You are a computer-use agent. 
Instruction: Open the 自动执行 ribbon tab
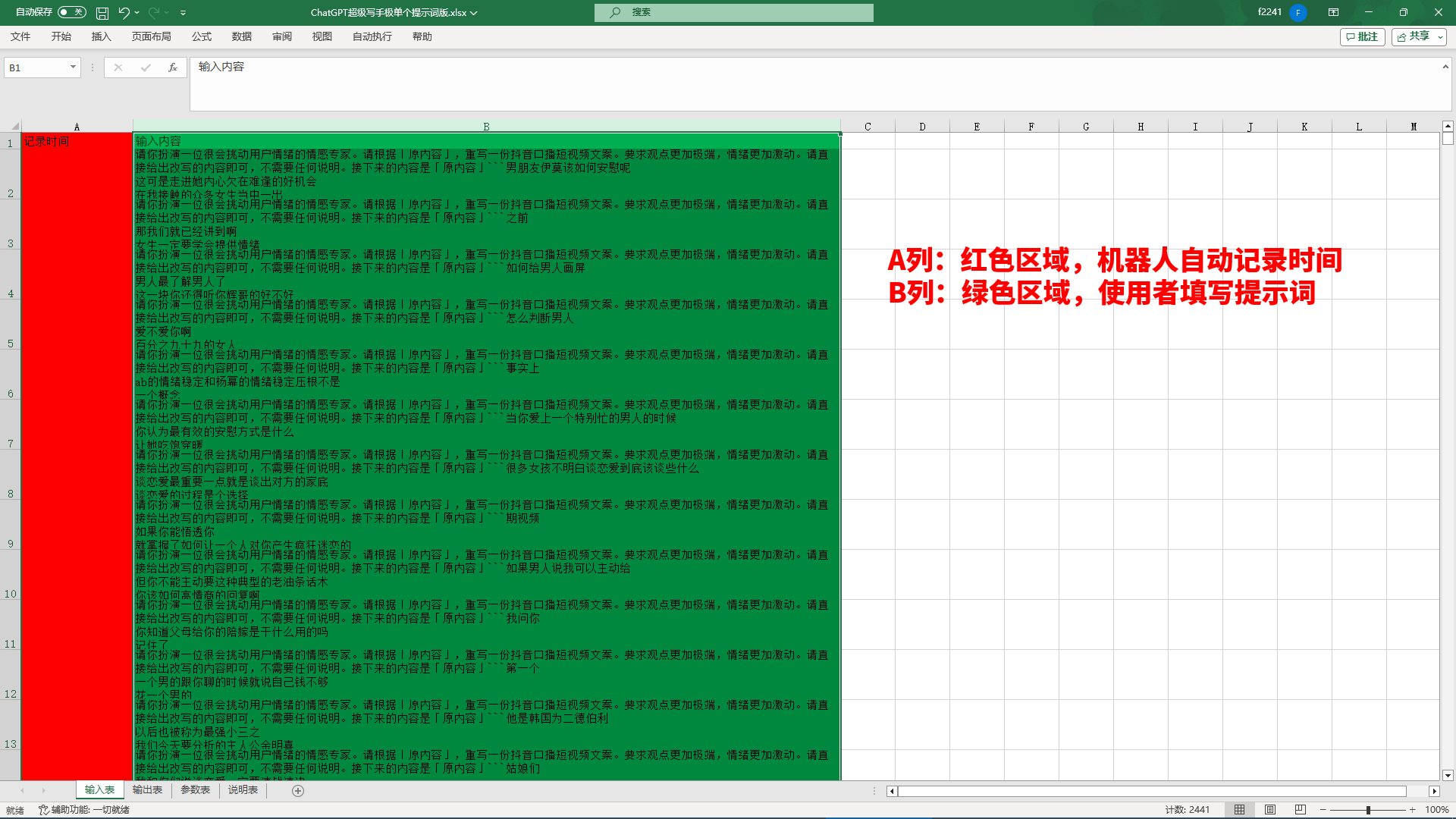coord(372,36)
